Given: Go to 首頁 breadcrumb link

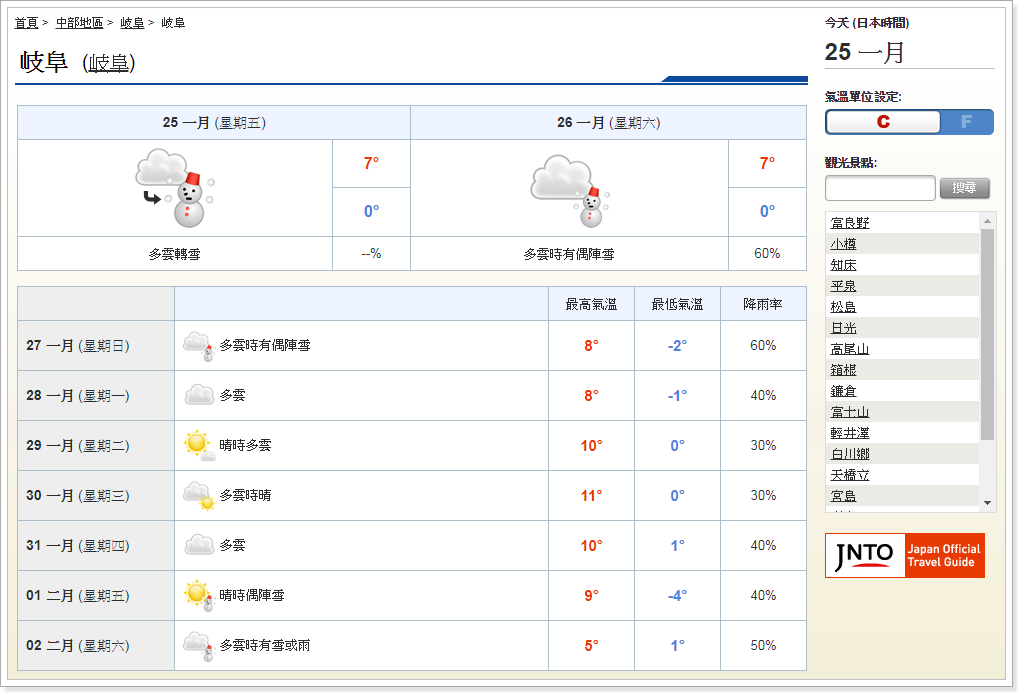Looking at the screenshot, I should coord(26,22).
